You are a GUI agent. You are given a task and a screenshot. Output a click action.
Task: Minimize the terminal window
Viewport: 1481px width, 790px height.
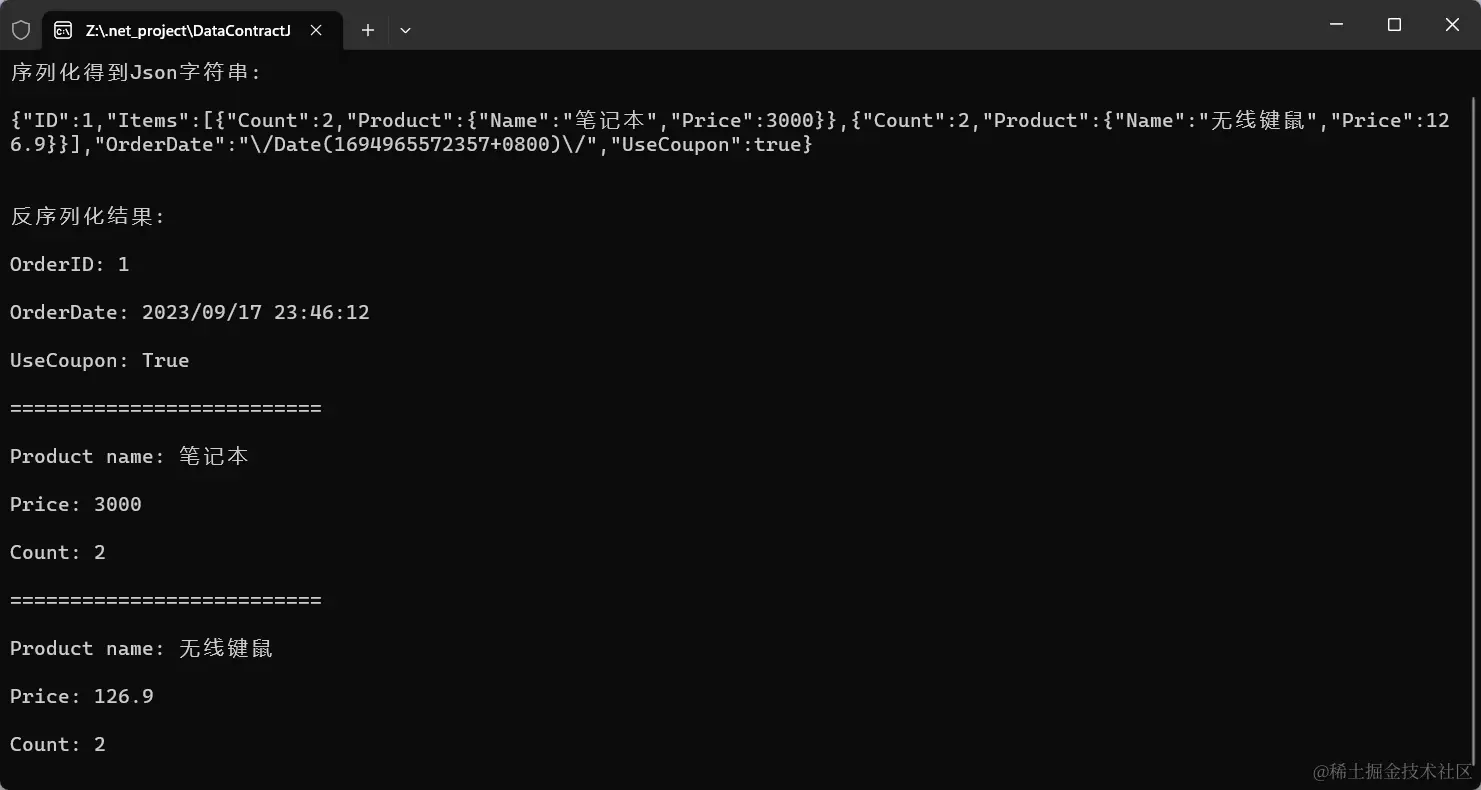pos(1337,25)
